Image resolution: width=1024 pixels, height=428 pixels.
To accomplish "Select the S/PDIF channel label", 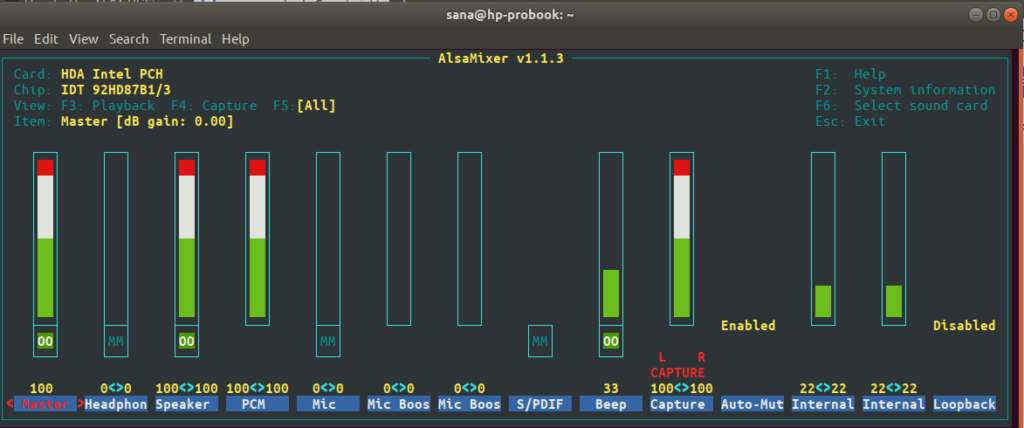I will click(540, 404).
